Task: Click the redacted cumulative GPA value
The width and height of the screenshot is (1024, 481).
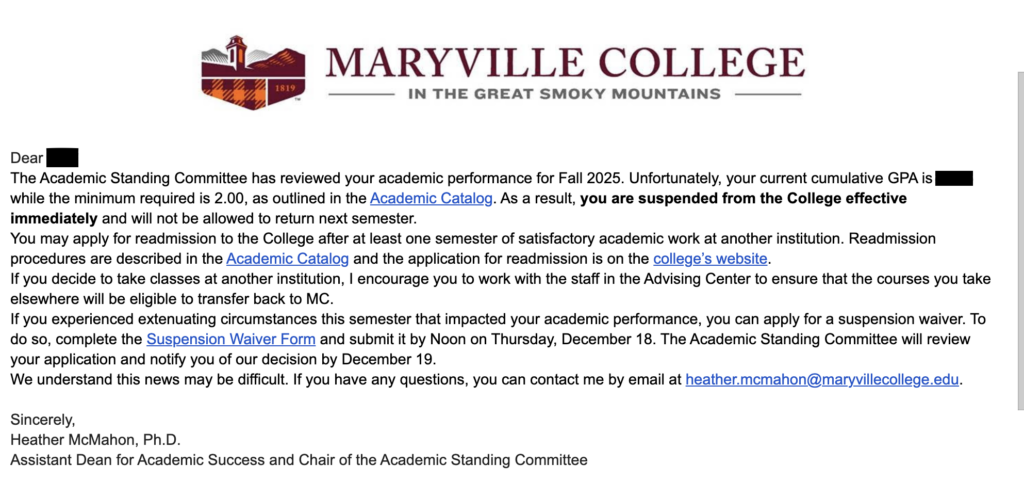Action: click(x=953, y=178)
